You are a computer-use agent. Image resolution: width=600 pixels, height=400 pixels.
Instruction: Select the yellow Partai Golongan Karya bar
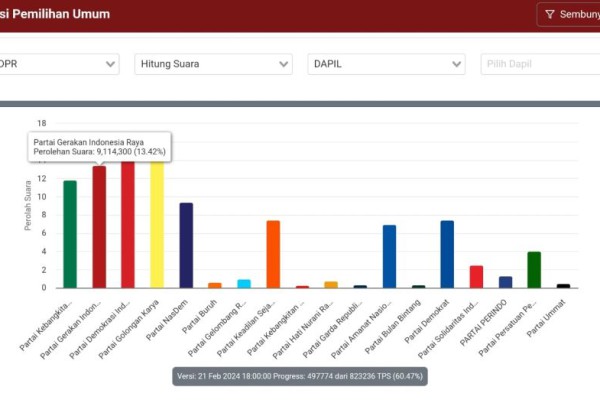tap(157, 225)
